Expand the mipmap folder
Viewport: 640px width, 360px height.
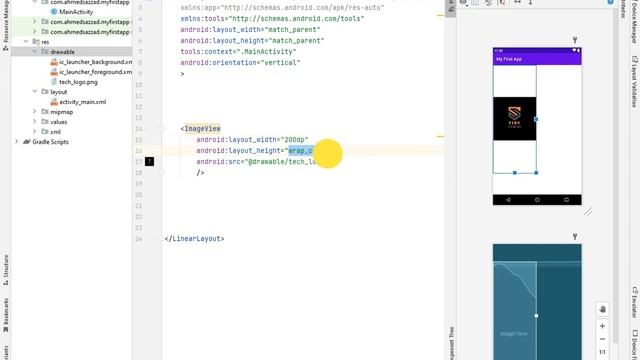click(35, 112)
